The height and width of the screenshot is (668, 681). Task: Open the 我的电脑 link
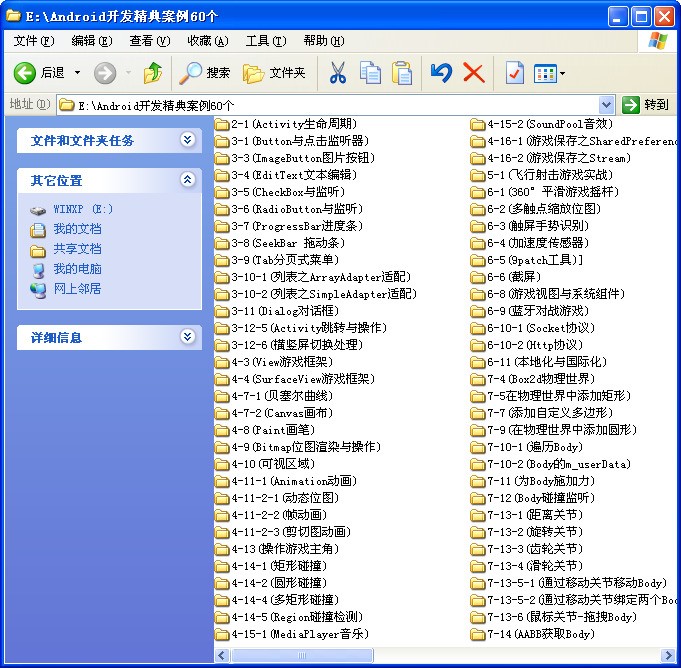pos(77,269)
